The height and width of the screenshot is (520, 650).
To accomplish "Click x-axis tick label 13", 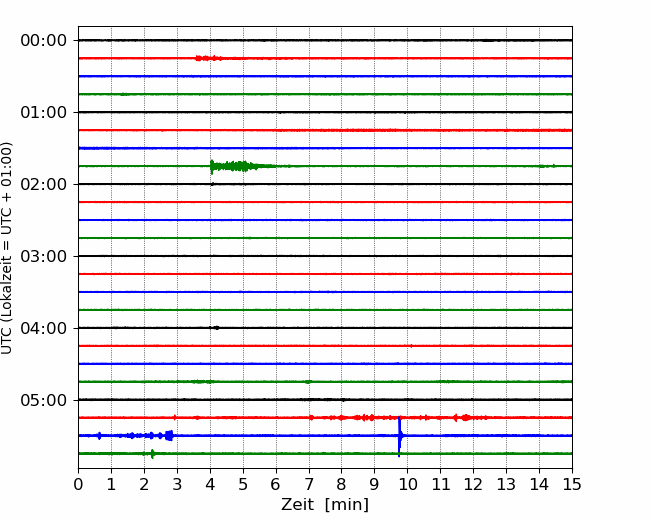I will click(506, 484).
